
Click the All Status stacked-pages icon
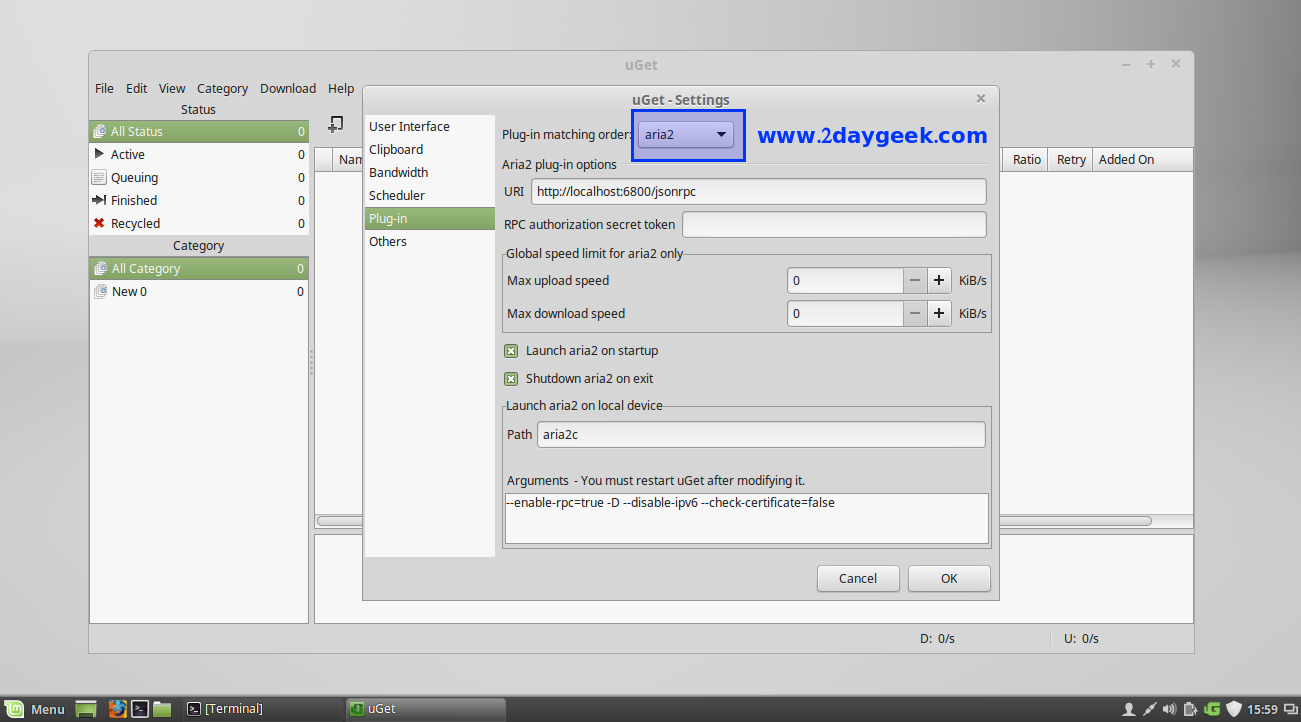[x=99, y=131]
